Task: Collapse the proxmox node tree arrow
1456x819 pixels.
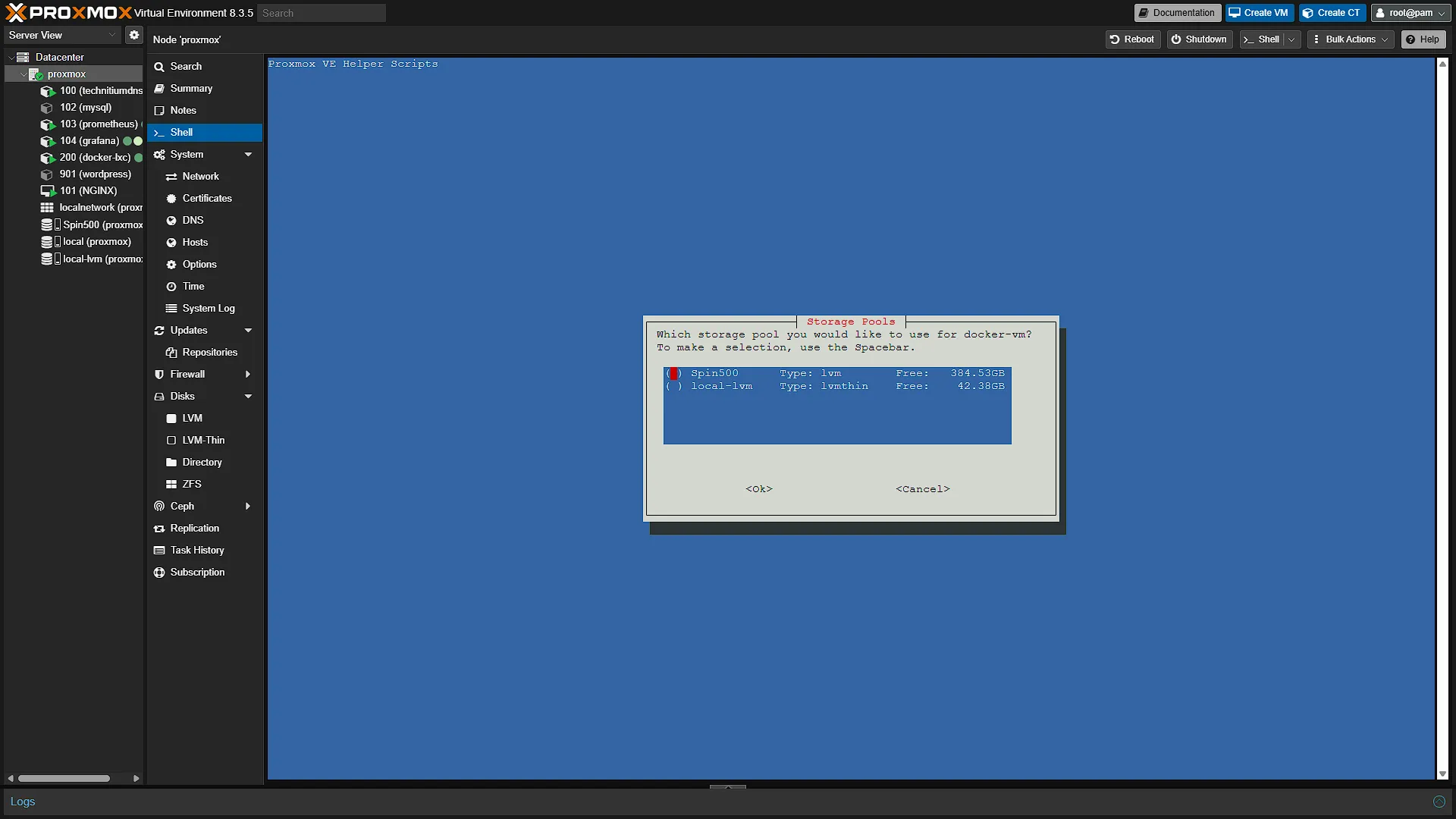Action: [23, 74]
